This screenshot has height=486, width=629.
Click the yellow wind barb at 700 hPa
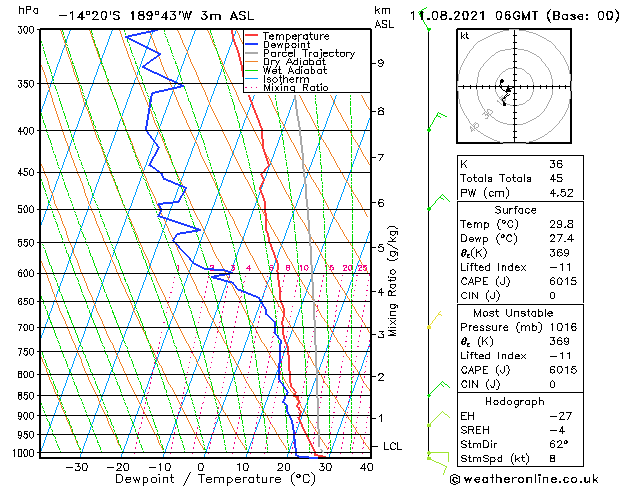pos(435,320)
